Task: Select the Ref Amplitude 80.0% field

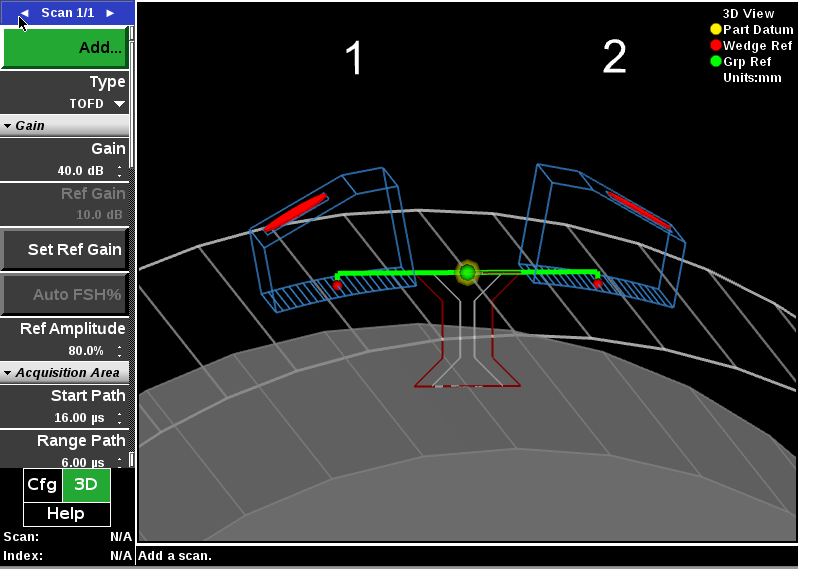Action: click(x=65, y=339)
